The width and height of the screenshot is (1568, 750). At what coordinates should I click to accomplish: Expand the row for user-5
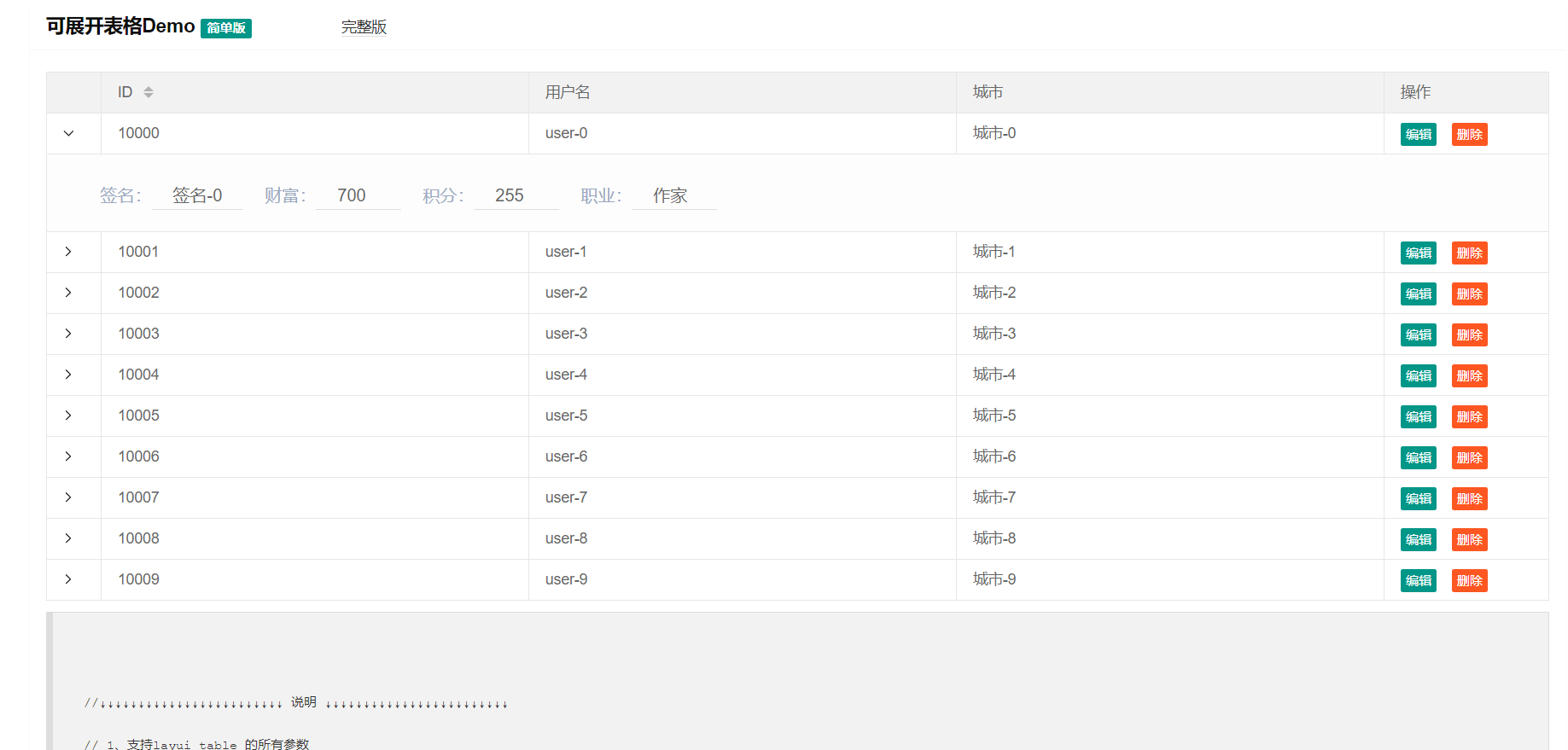[x=68, y=416]
